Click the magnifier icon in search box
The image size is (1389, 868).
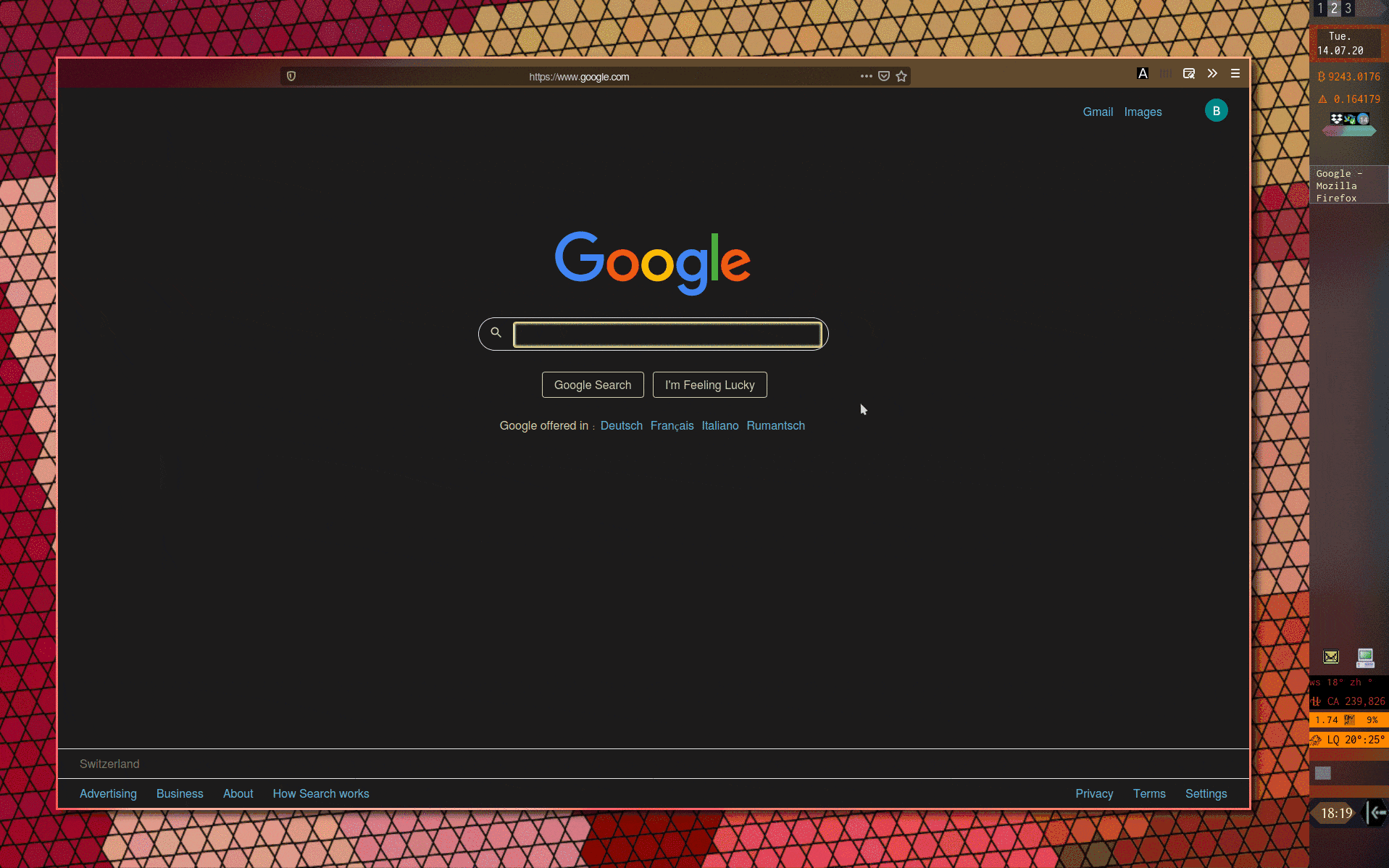[496, 333]
